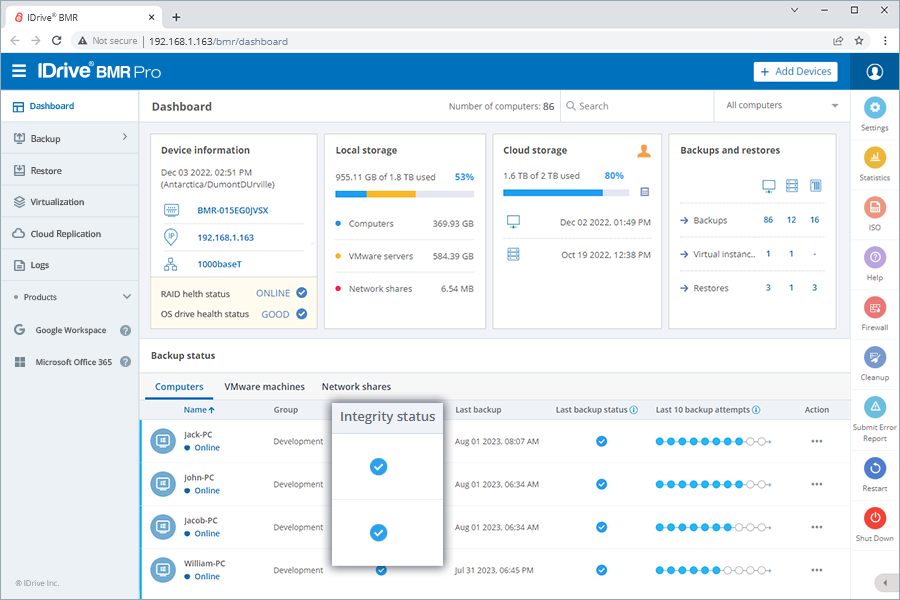Open actions menu for Jack-PC
The image size is (900, 600).
point(817,441)
